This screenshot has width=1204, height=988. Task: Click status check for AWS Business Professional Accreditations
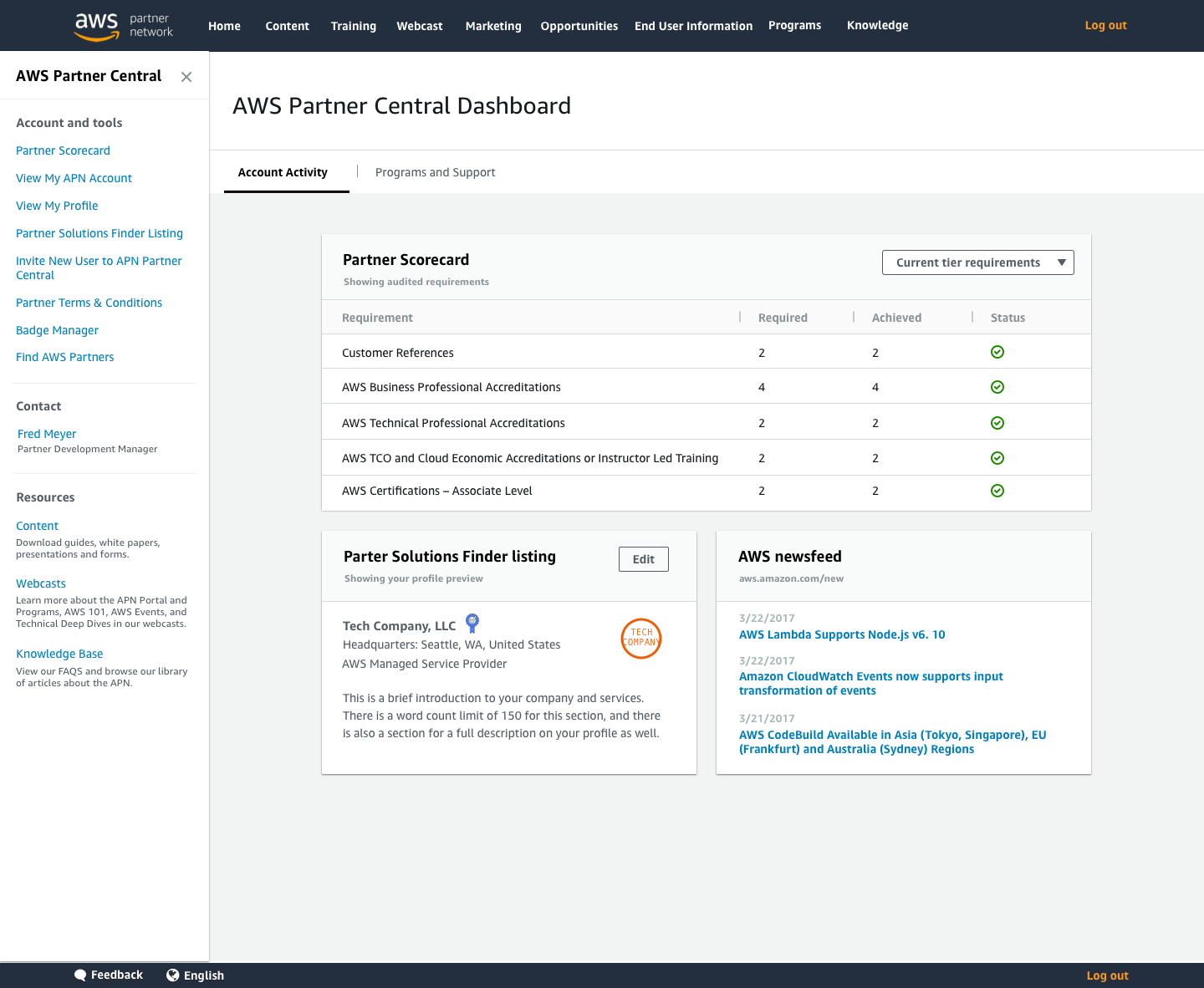(x=997, y=387)
